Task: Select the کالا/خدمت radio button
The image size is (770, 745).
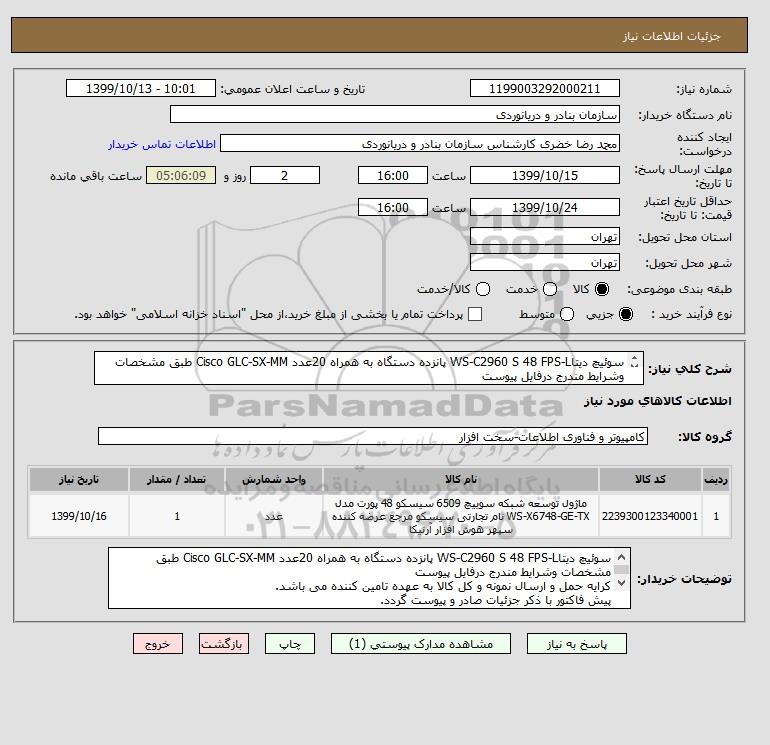Action: coord(483,289)
